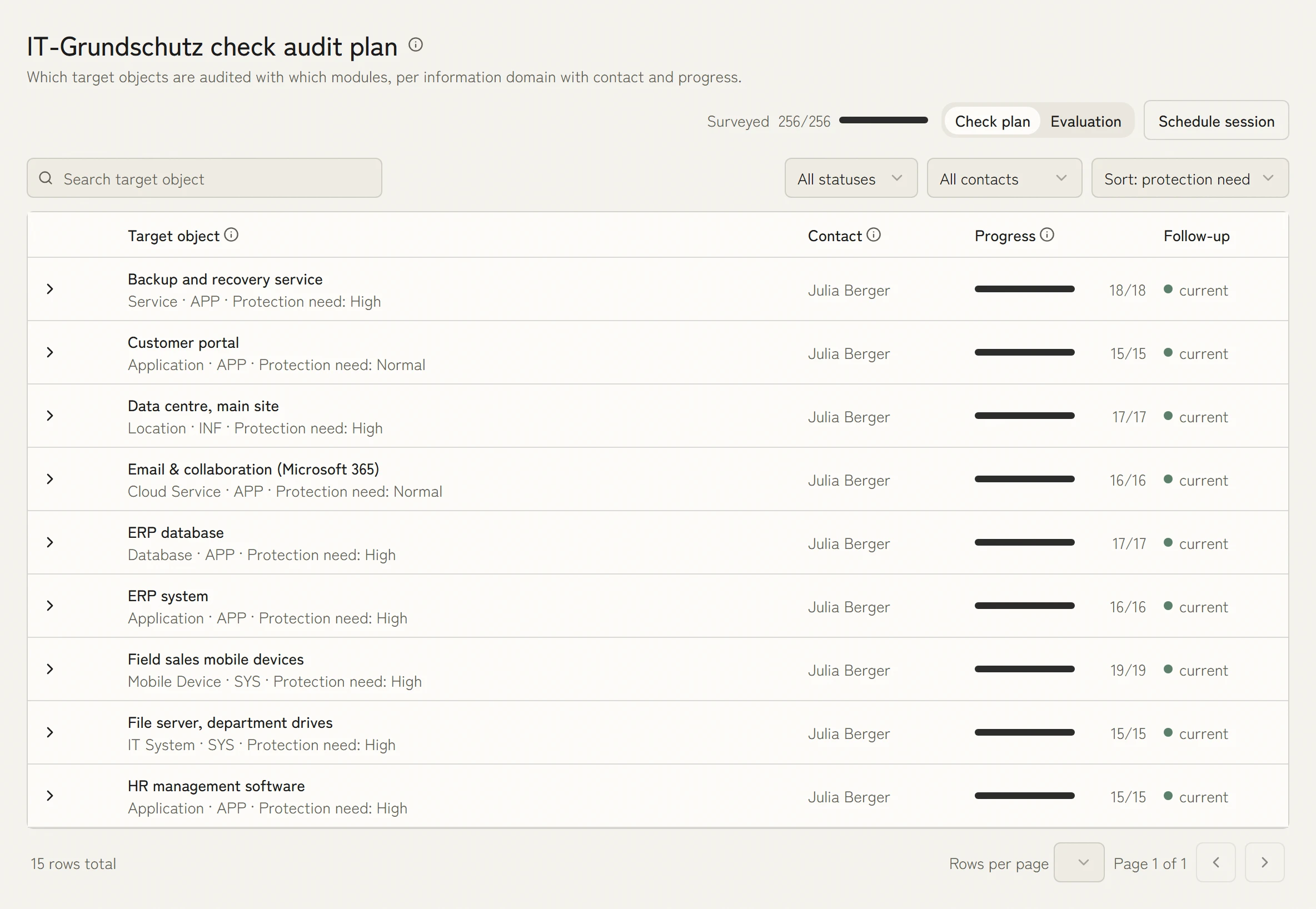This screenshot has width=1316, height=909.
Task: Click the Progress column header text
Action: [x=1004, y=236]
